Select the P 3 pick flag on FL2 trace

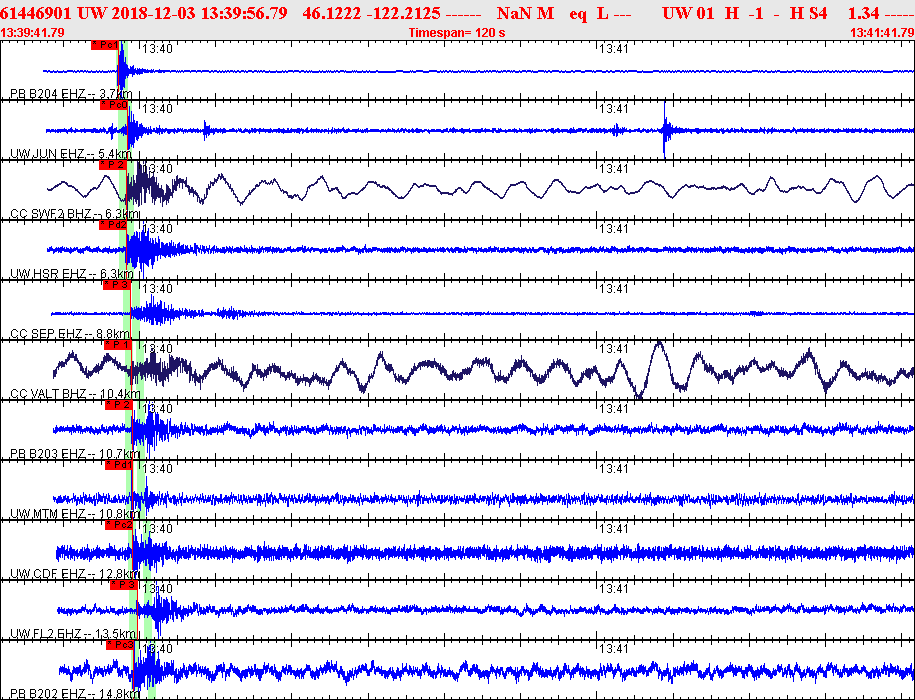pos(123,584)
